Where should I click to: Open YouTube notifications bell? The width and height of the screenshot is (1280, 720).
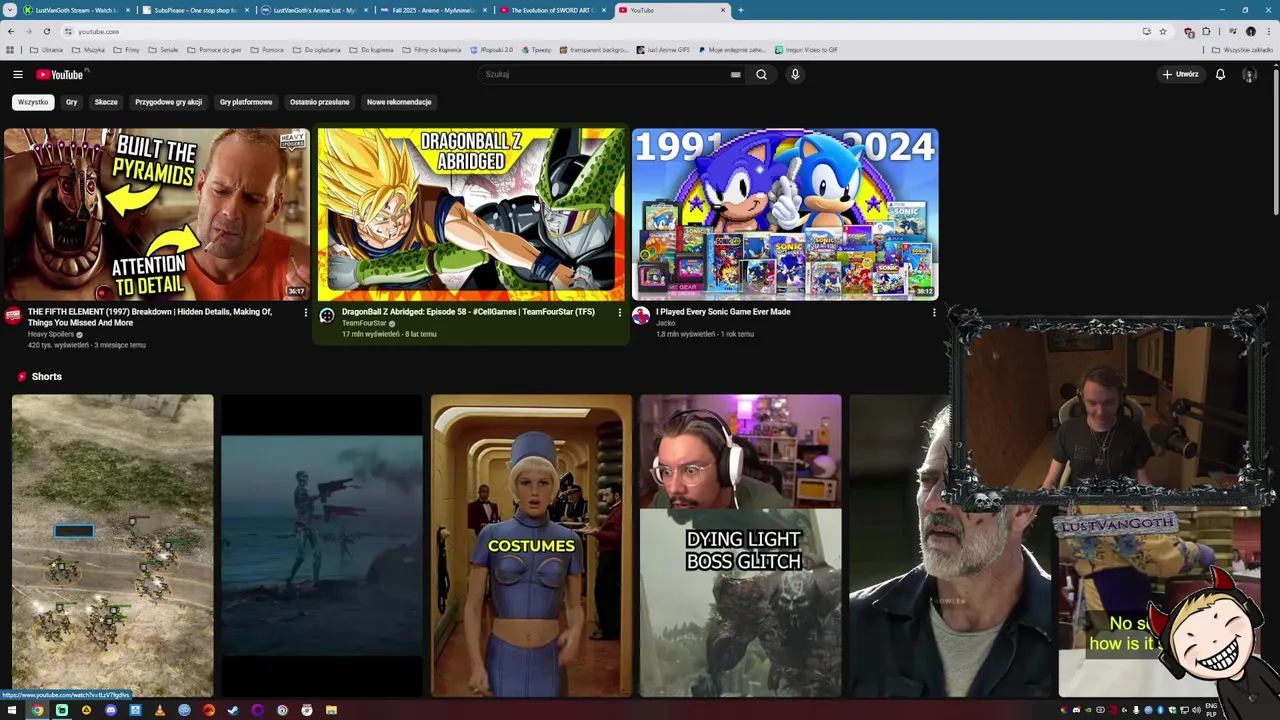click(1220, 74)
